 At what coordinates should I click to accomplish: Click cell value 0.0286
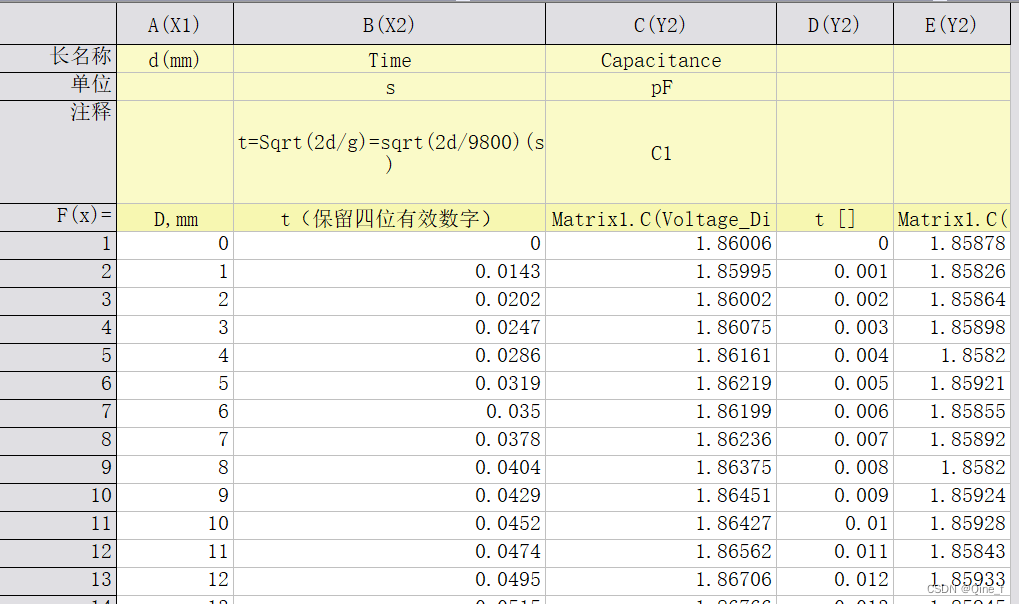click(389, 357)
